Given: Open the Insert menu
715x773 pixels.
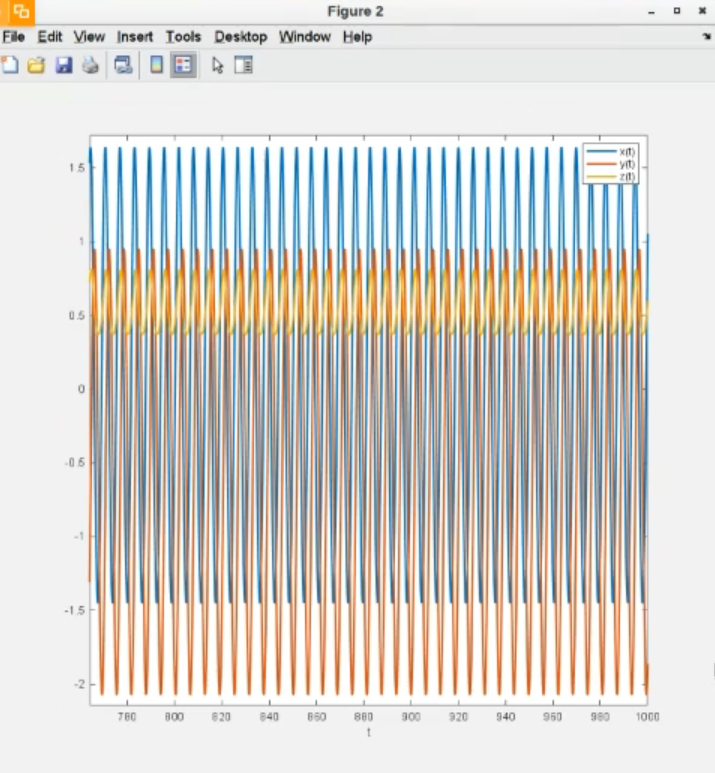Looking at the screenshot, I should click(x=135, y=37).
